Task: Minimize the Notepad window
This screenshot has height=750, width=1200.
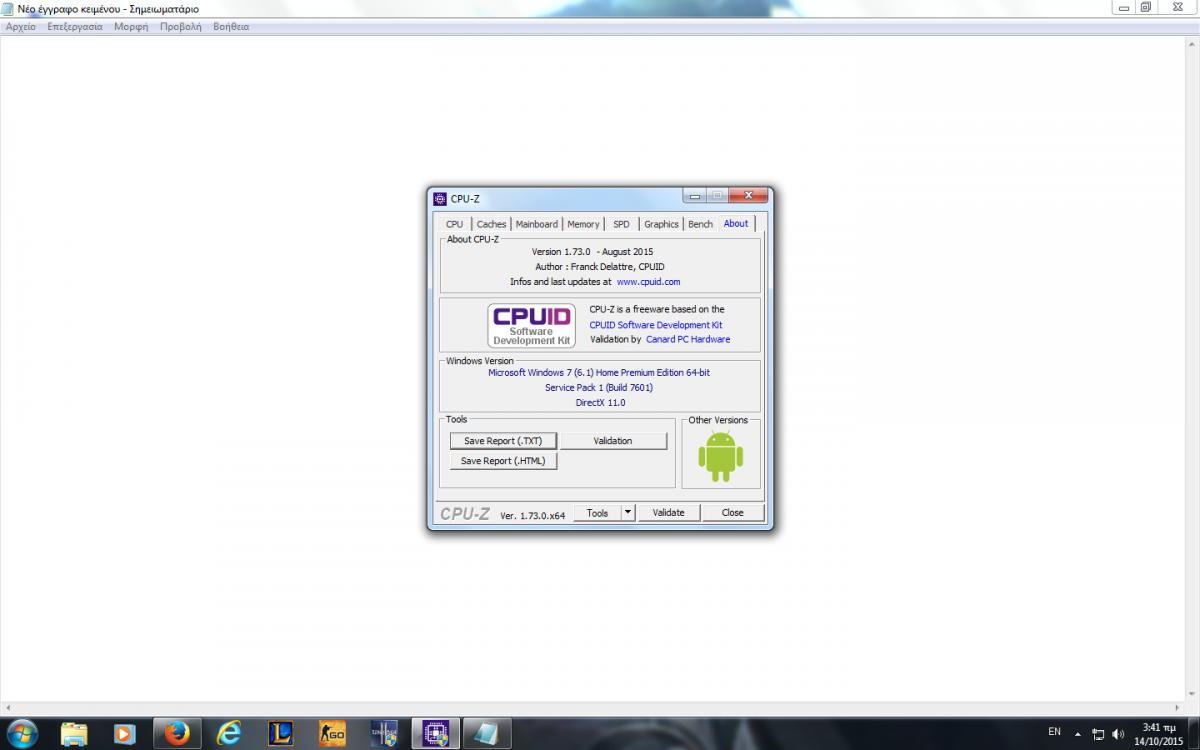Action: coord(1123,7)
